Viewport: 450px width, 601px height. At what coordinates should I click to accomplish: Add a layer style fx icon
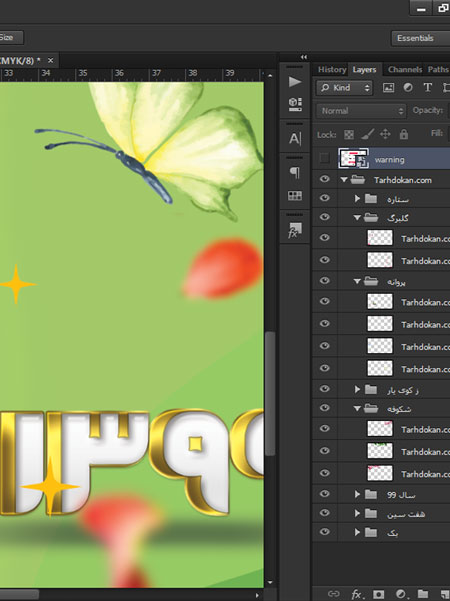click(x=357, y=594)
